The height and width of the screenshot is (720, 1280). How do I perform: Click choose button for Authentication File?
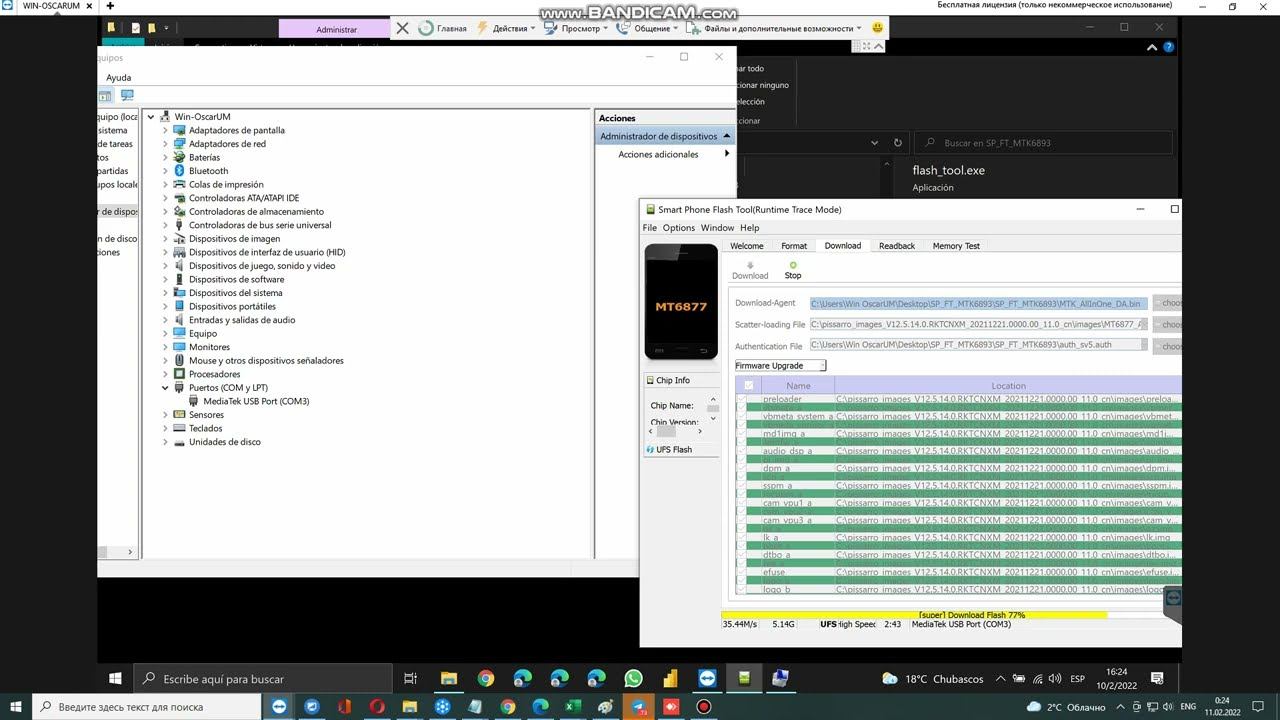tap(1167, 346)
